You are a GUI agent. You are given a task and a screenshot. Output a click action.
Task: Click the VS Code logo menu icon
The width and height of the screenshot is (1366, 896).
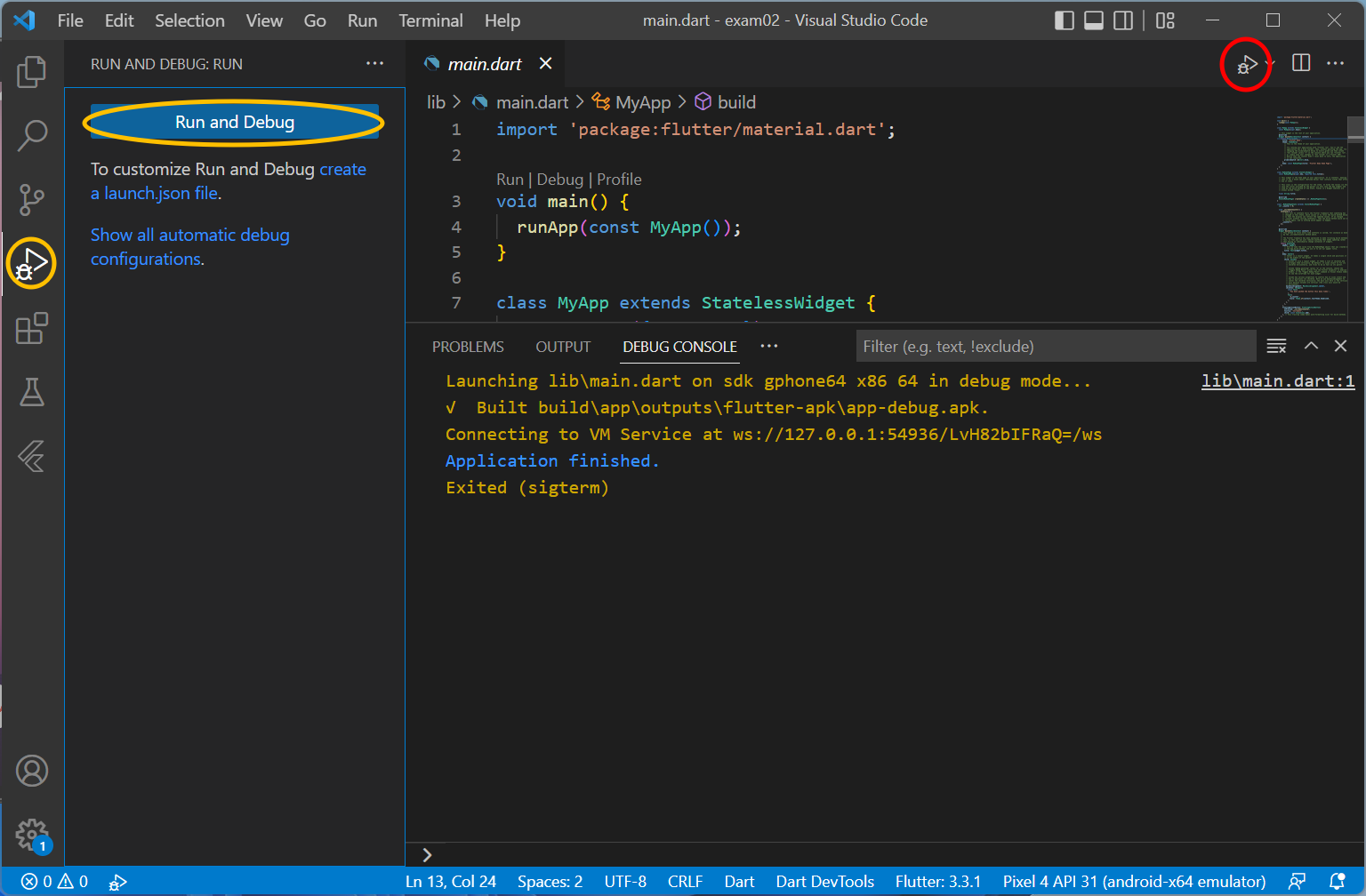click(x=25, y=20)
